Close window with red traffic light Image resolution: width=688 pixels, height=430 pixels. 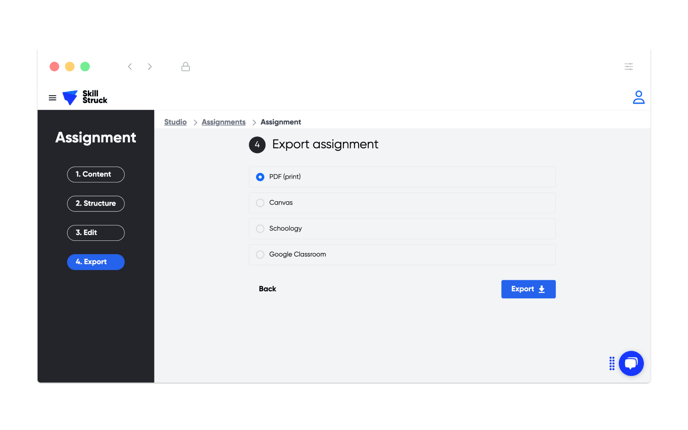54,67
